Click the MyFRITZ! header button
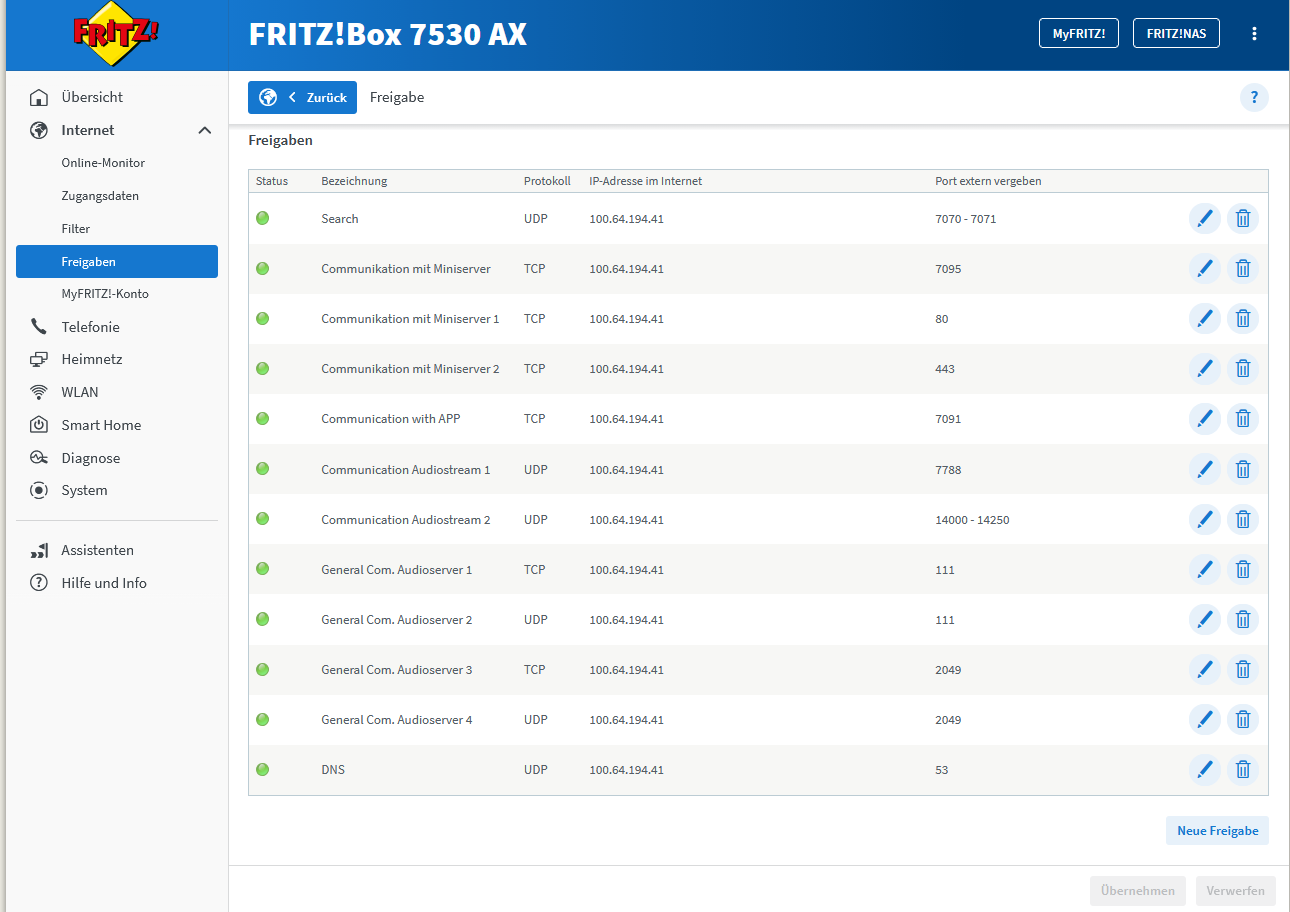Image resolution: width=1290 pixels, height=912 pixels. click(x=1078, y=33)
